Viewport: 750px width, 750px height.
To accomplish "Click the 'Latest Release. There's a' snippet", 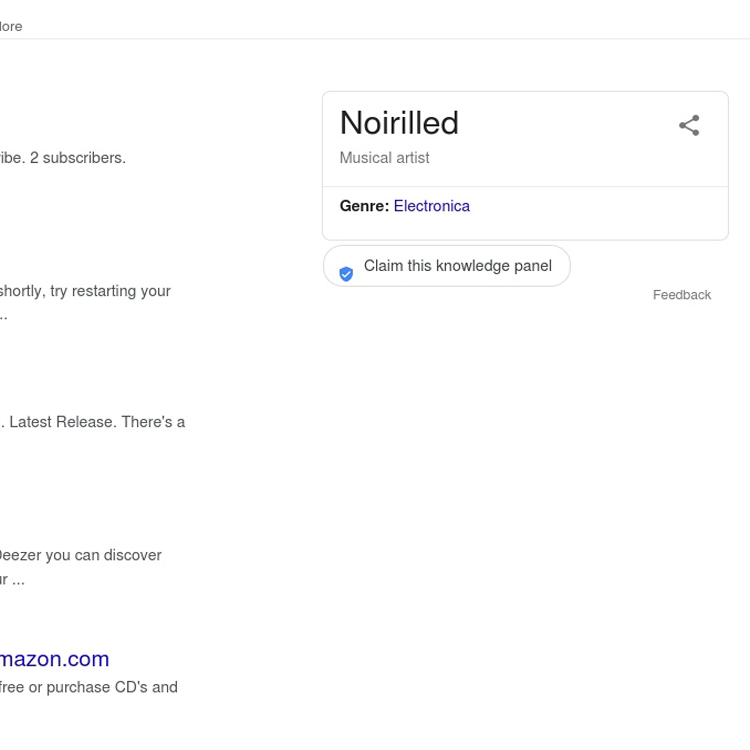I will 95,422.
